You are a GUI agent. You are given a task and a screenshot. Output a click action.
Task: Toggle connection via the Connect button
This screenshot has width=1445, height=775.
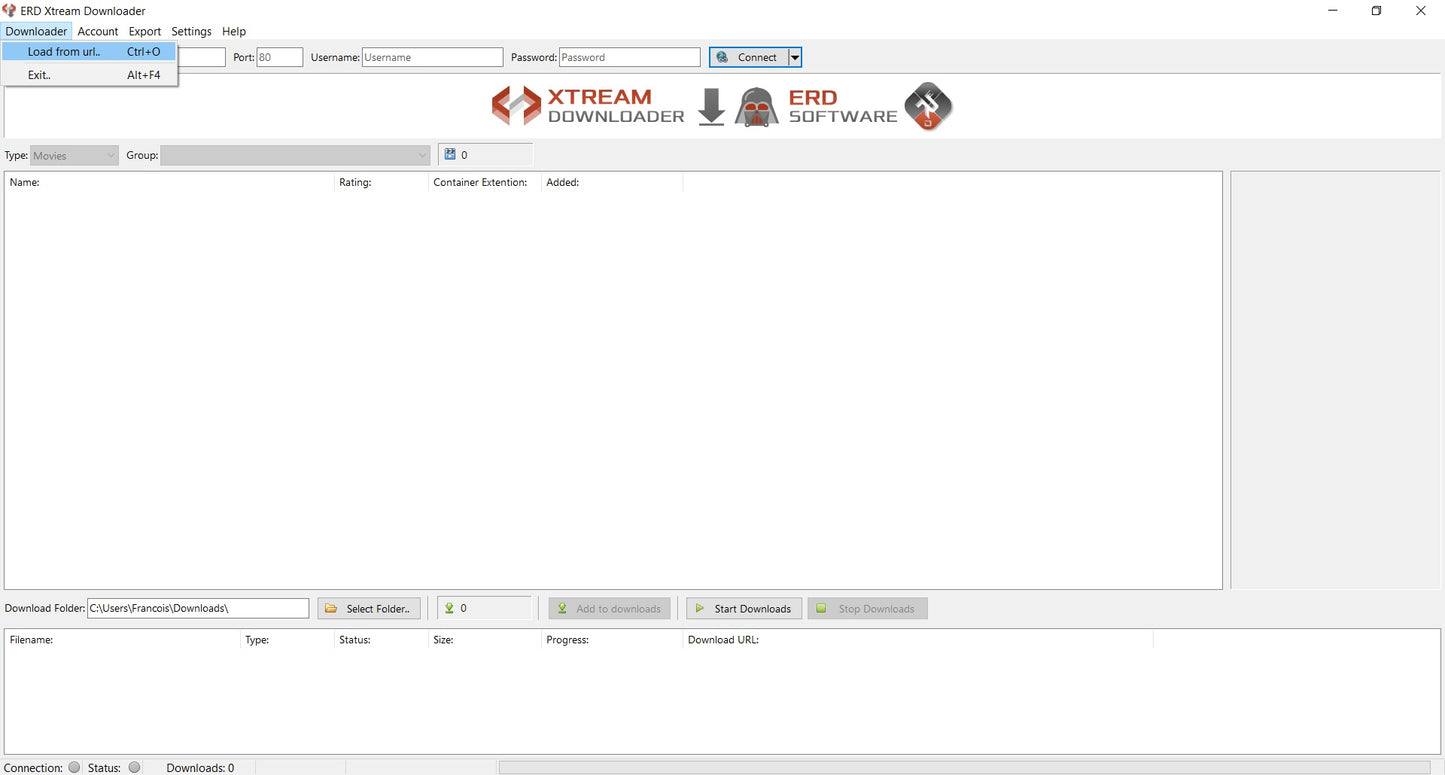click(x=755, y=57)
